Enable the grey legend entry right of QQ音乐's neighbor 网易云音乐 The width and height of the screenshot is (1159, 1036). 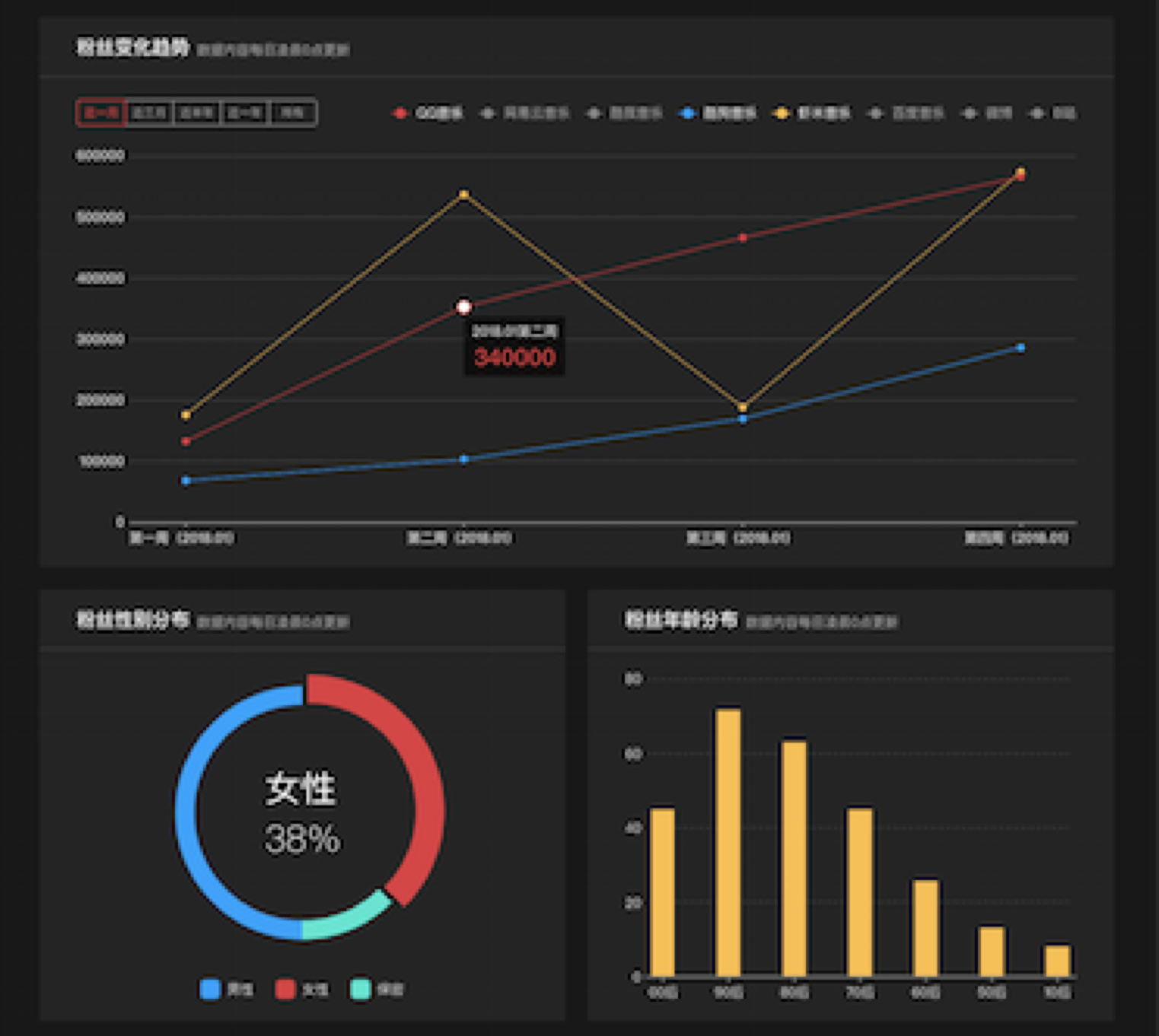coord(624,113)
